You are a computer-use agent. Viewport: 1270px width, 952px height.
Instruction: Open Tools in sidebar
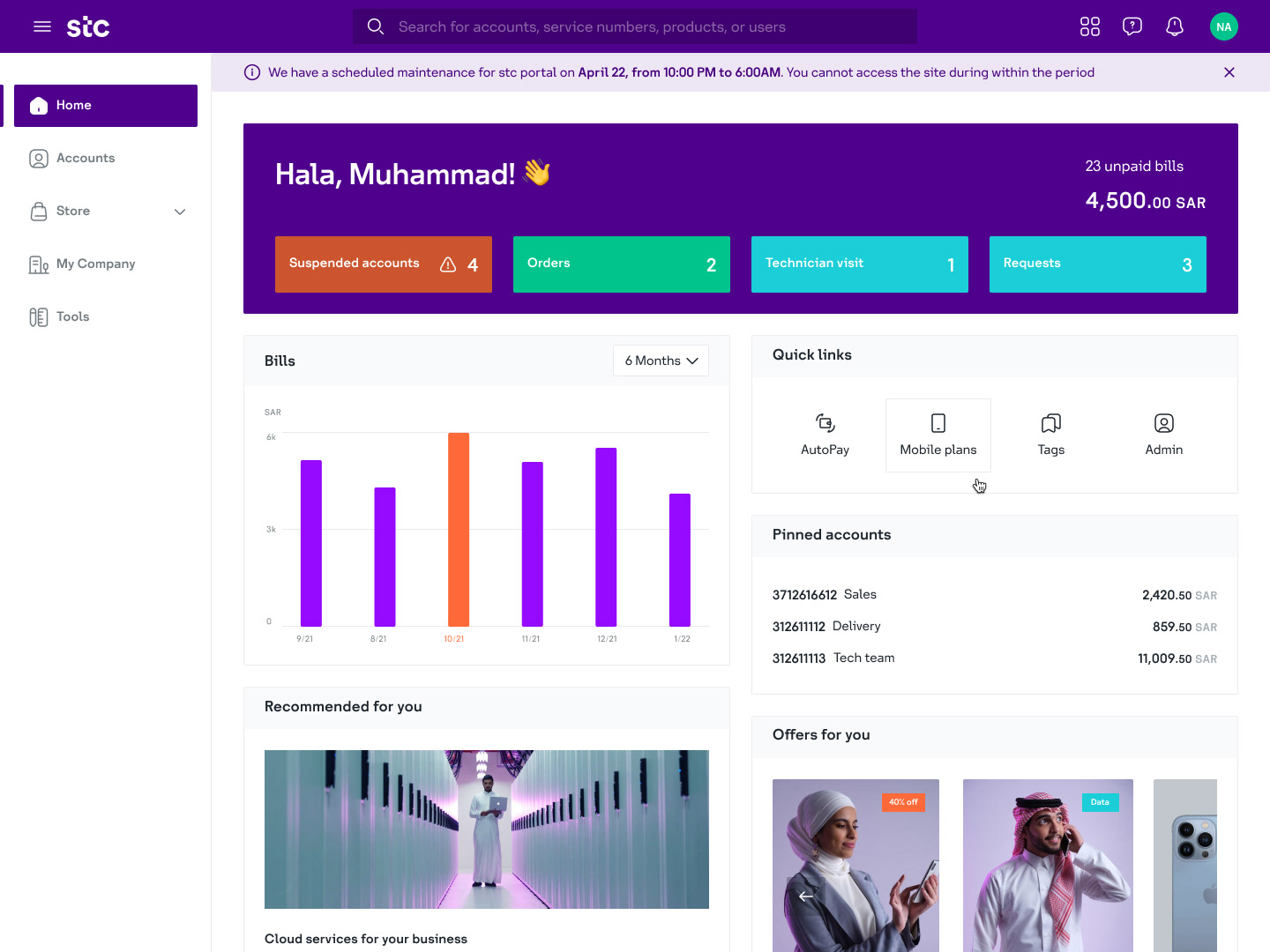[106, 317]
